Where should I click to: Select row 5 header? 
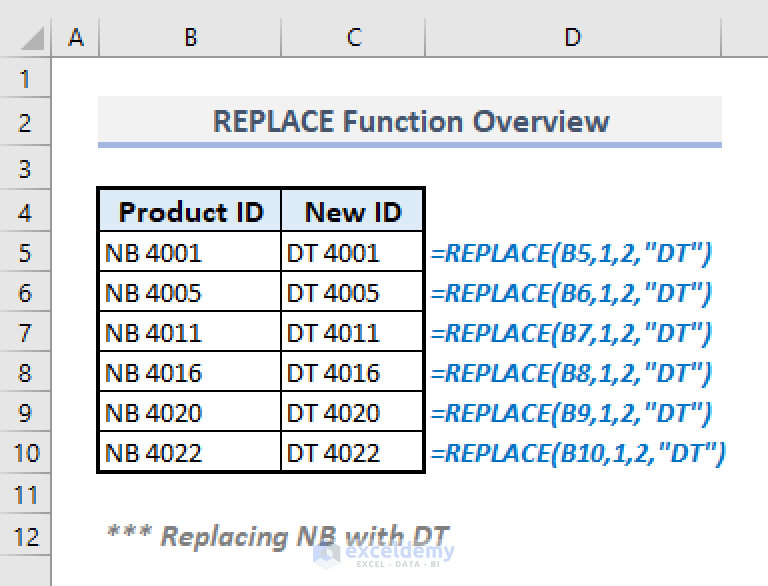click(25, 252)
